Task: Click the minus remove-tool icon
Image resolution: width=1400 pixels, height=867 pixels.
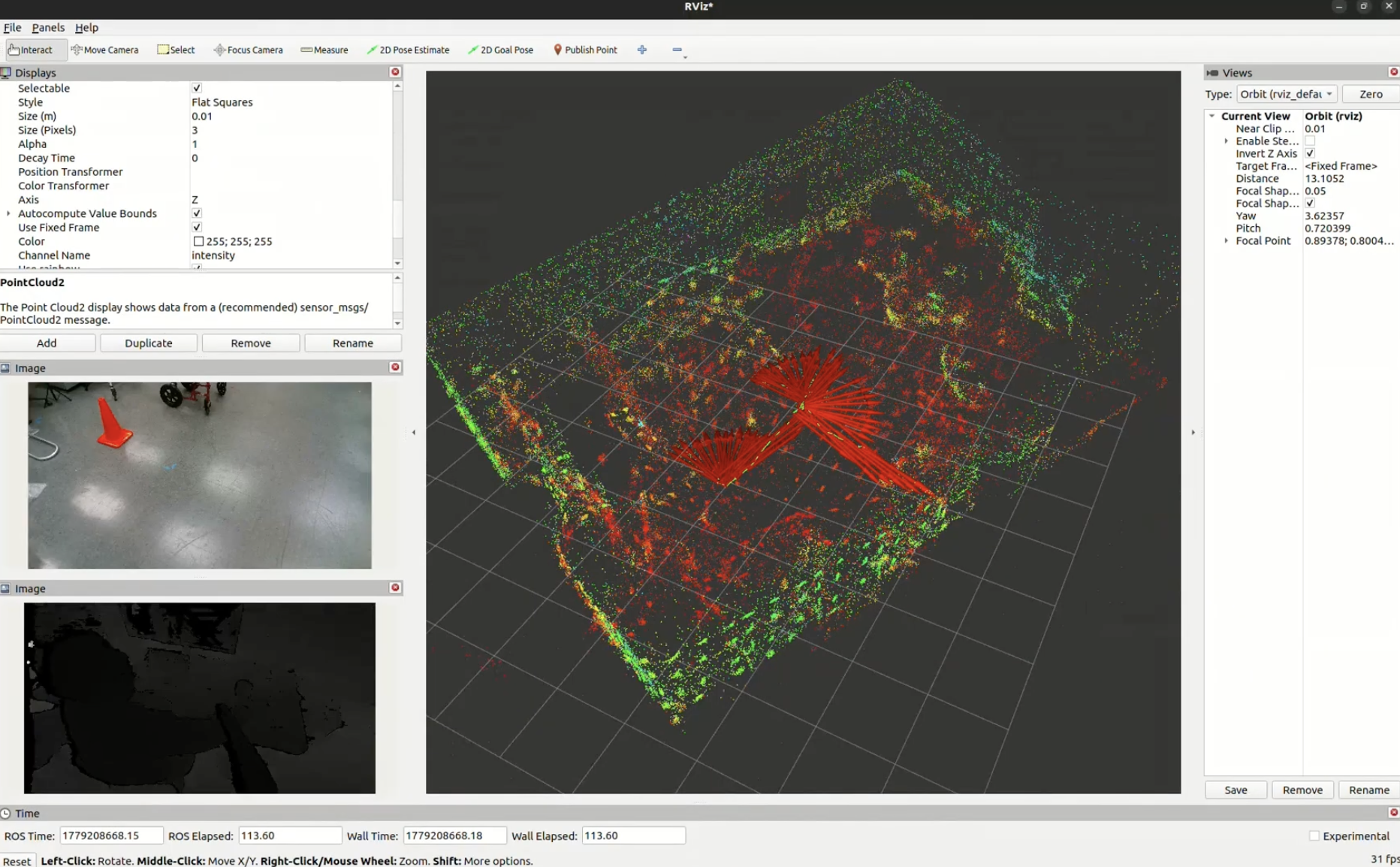Action: [677, 50]
